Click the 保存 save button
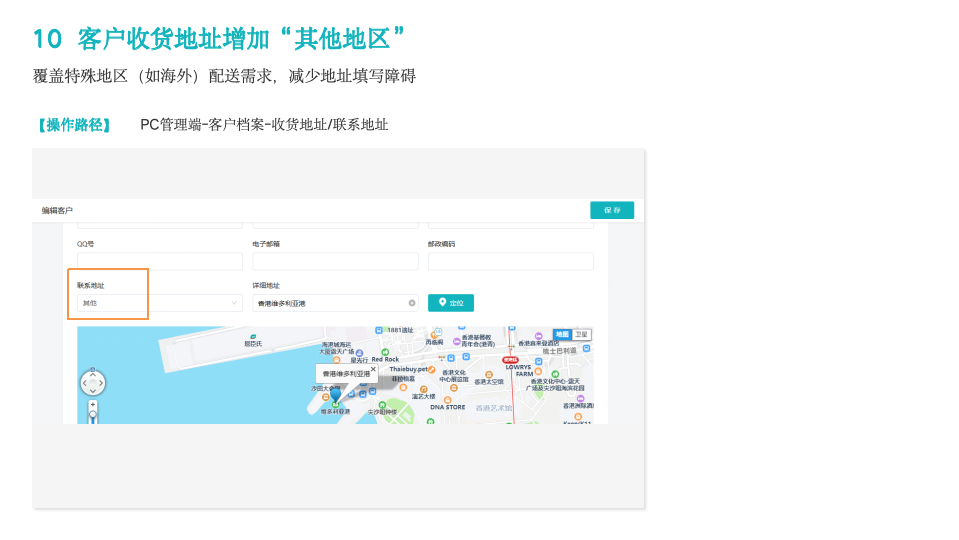The image size is (959, 540). tap(612, 210)
